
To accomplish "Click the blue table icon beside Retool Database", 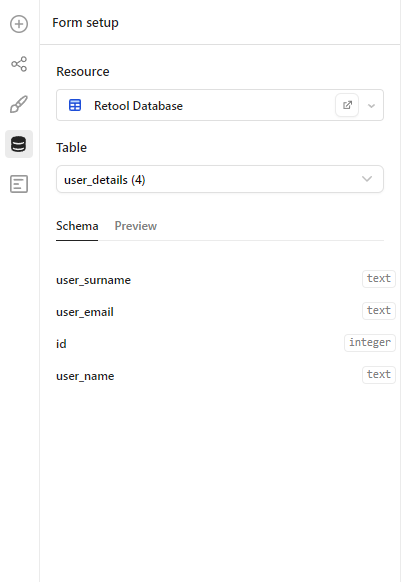I will click(75, 105).
